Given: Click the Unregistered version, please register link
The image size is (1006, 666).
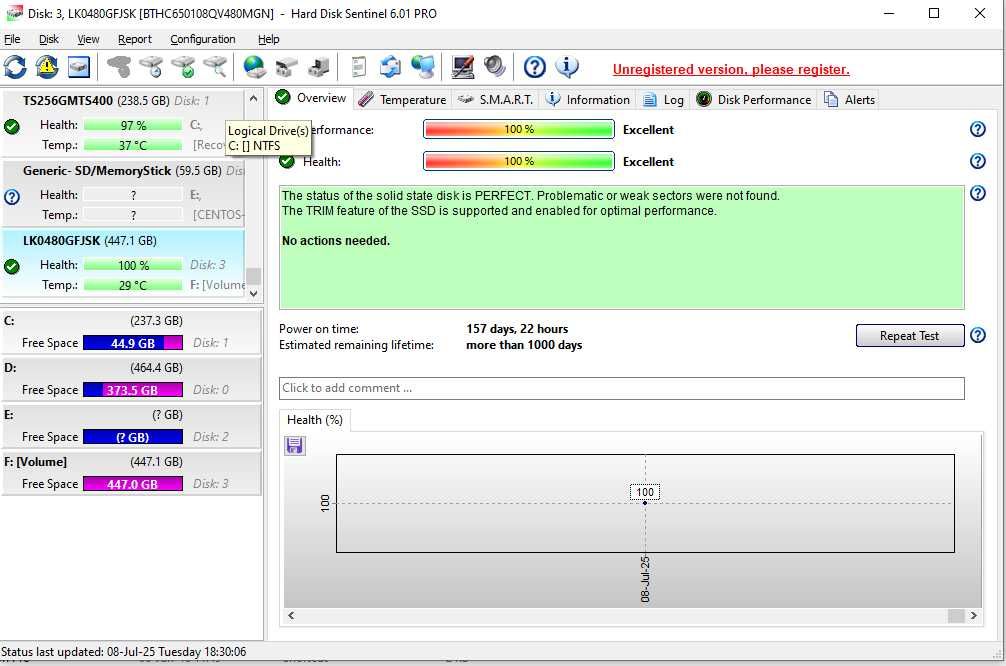Looking at the screenshot, I should point(731,69).
